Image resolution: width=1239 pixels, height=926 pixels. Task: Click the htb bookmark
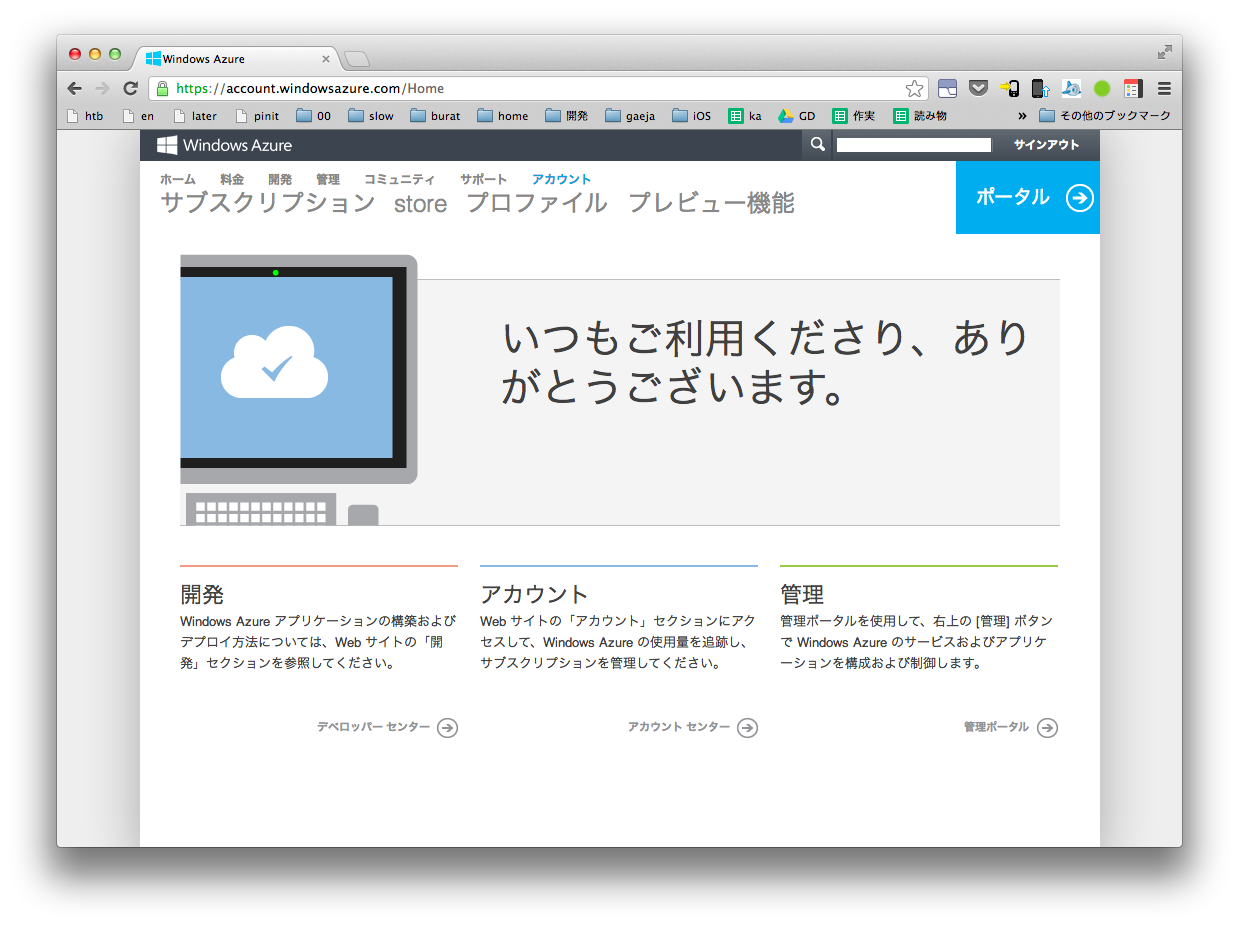tap(85, 116)
